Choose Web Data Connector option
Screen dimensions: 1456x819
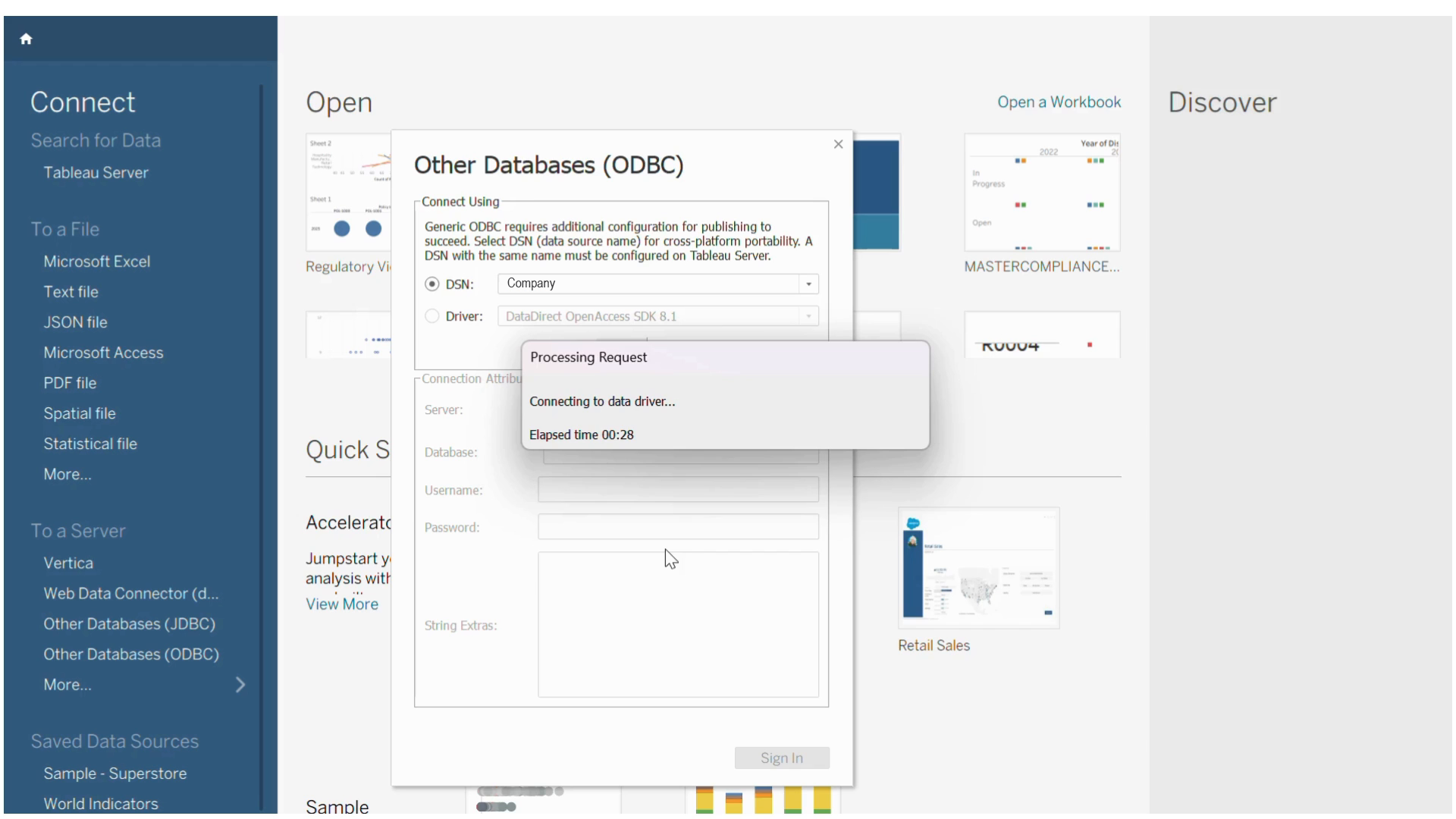pos(130,594)
